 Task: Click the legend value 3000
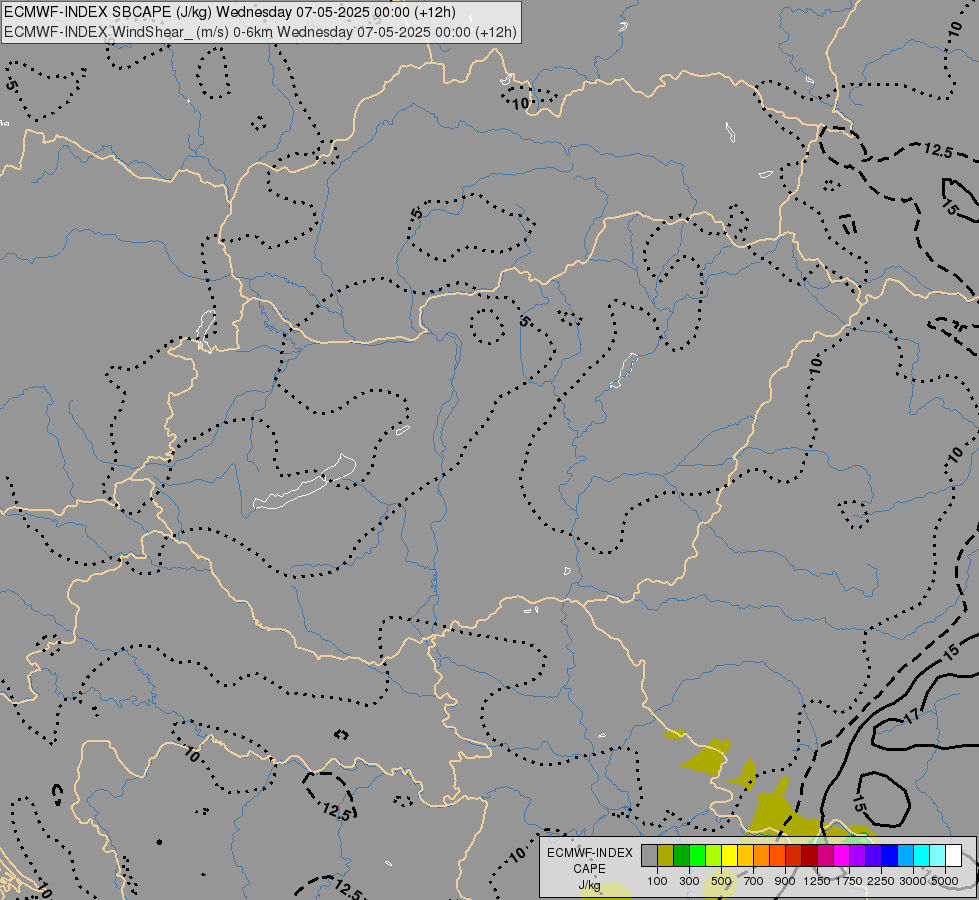tap(913, 881)
